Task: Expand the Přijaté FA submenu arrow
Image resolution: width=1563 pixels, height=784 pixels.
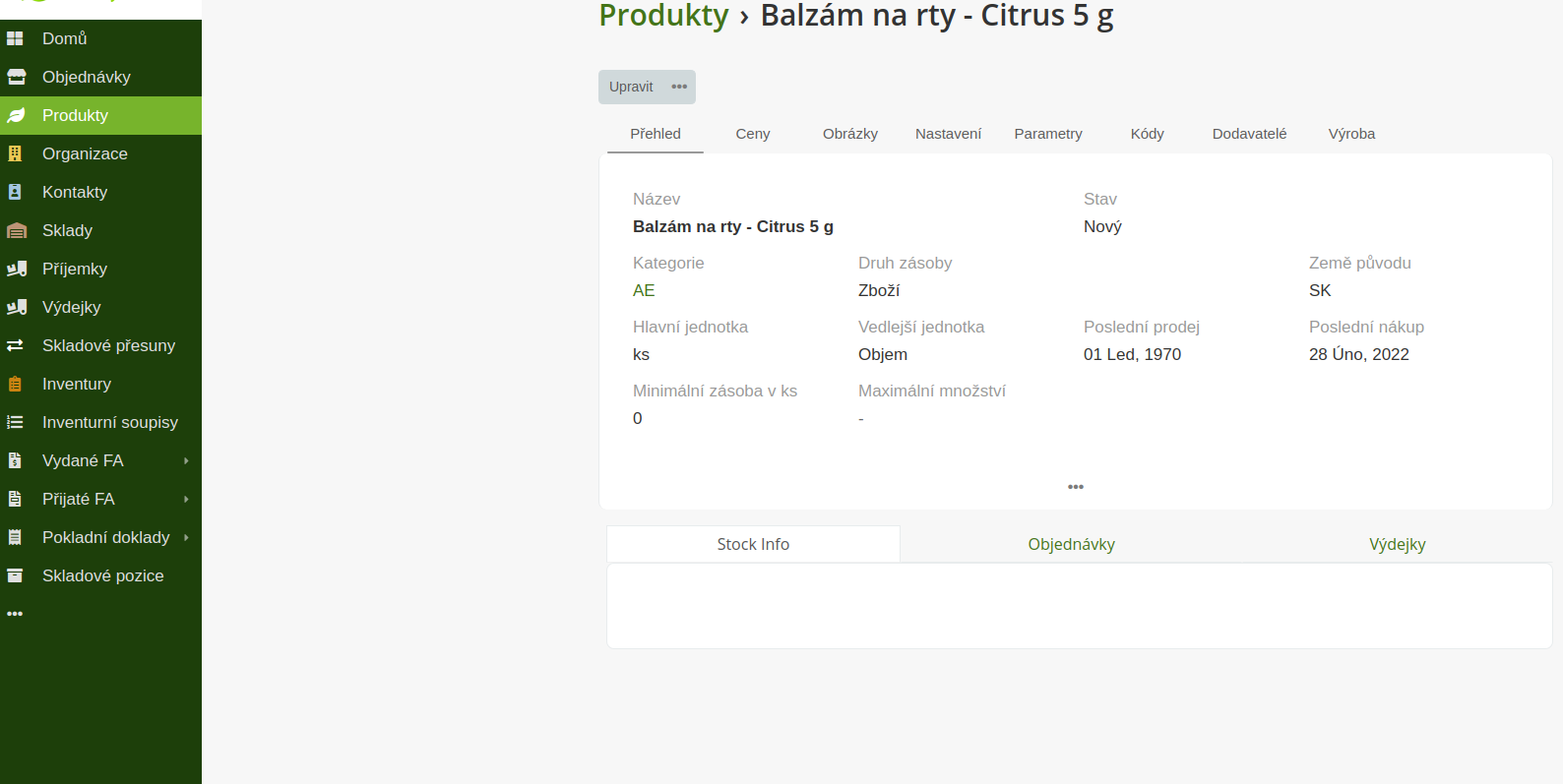Action: [x=186, y=499]
